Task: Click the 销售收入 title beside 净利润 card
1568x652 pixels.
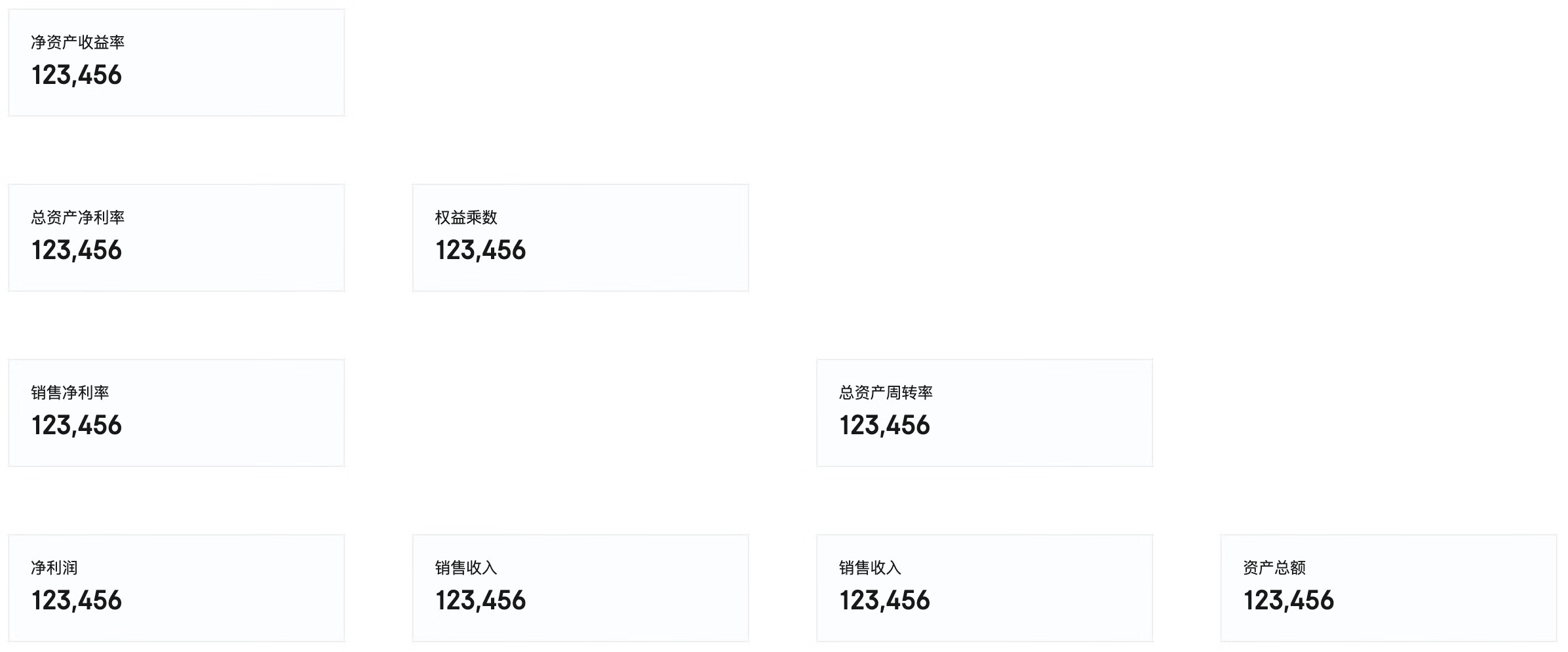Action: click(466, 567)
